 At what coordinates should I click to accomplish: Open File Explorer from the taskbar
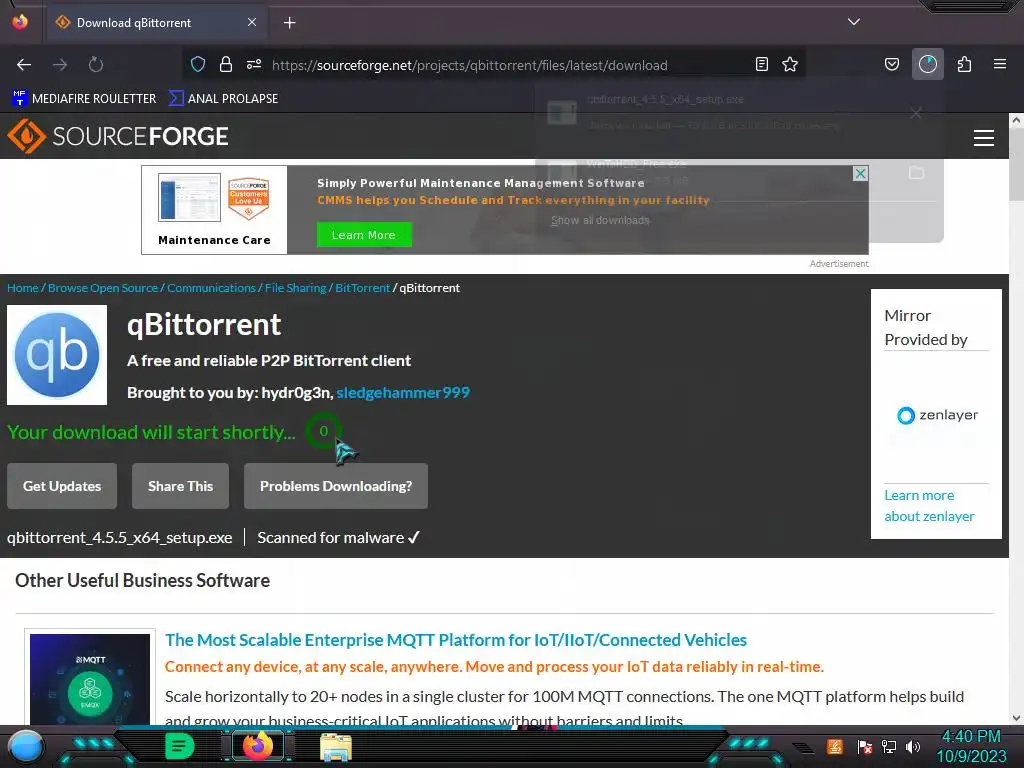tap(336, 746)
